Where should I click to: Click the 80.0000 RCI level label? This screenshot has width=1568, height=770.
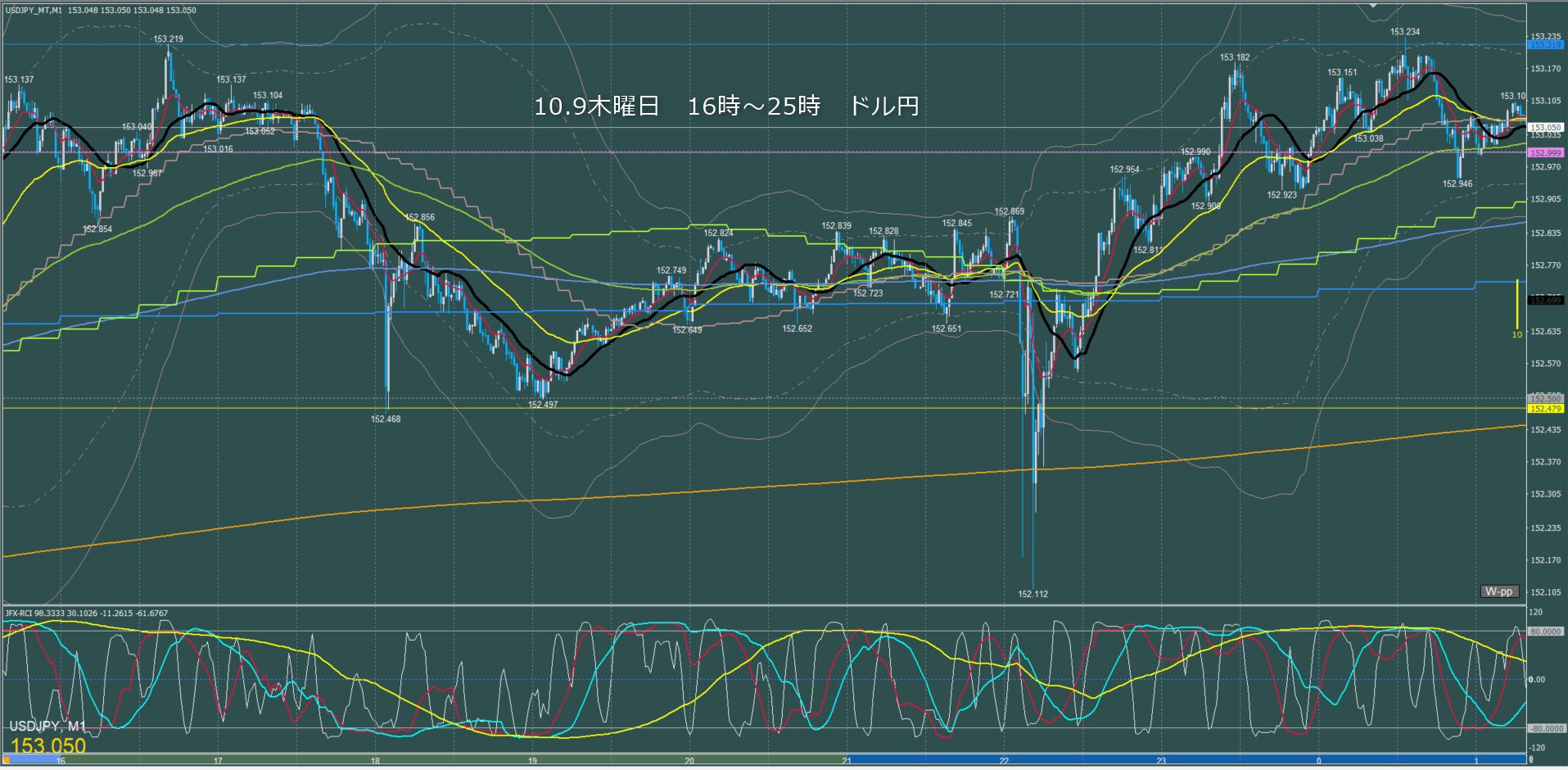click(1545, 632)
